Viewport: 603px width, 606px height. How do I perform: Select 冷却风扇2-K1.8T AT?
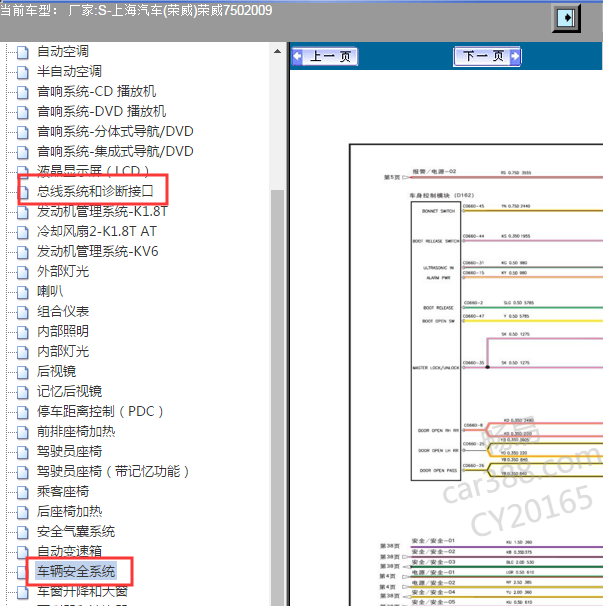tap(97, 232)
